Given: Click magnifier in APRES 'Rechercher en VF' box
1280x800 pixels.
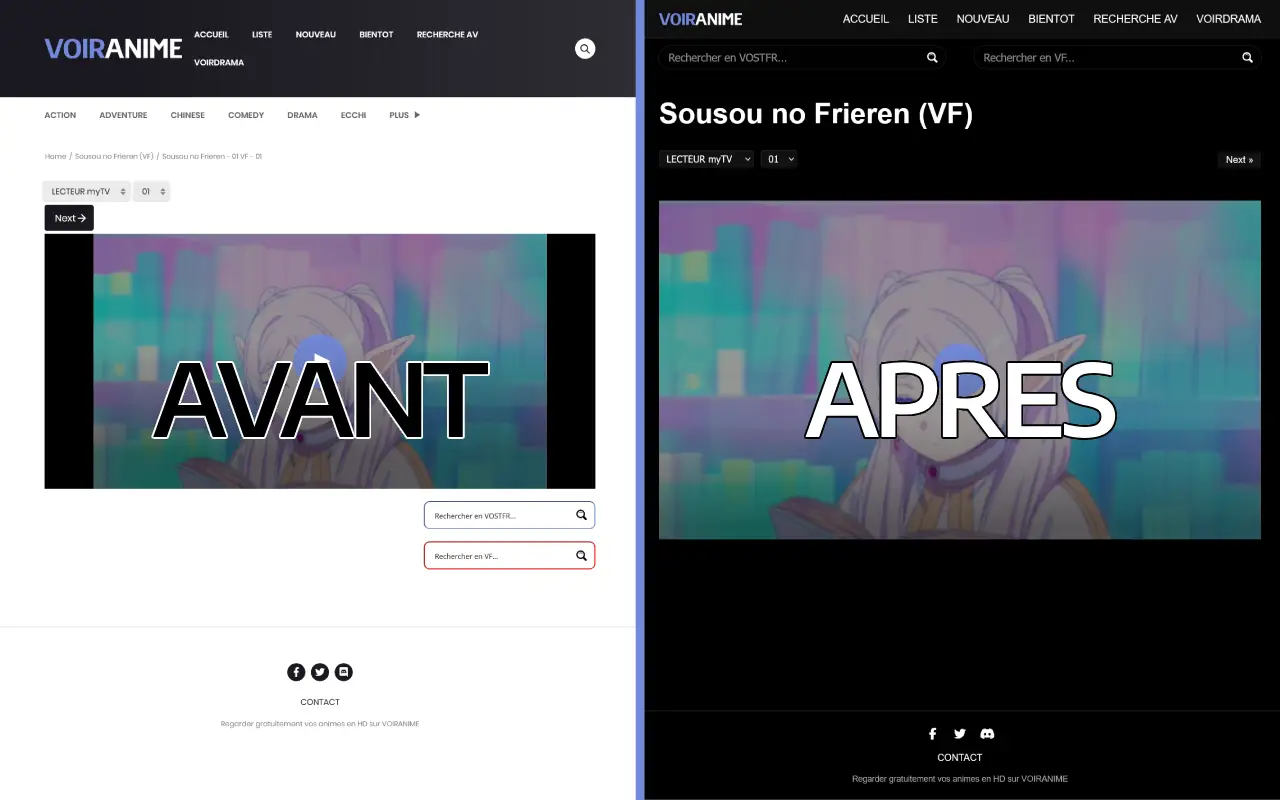Looking at the screenshot, I should (1247, 58).
